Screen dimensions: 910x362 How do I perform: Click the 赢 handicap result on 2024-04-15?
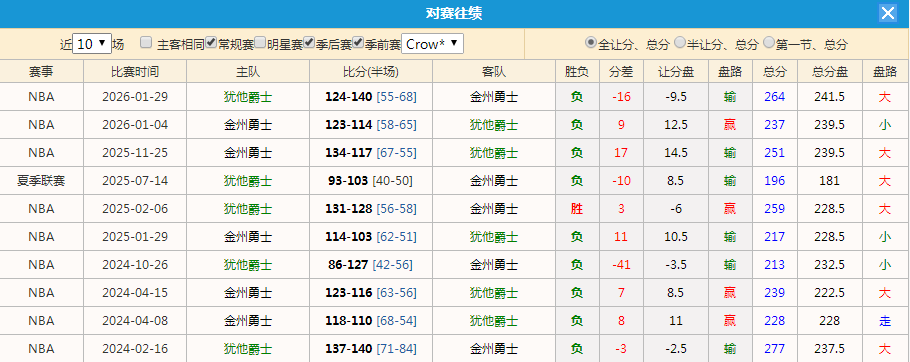[x=730, y=293]
